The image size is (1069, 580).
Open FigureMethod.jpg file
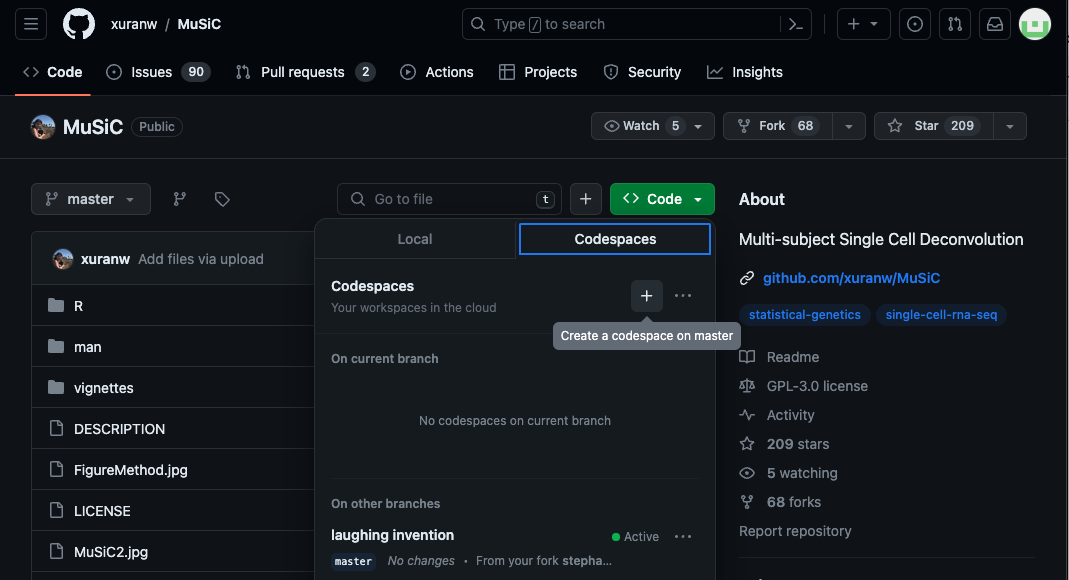130,470
